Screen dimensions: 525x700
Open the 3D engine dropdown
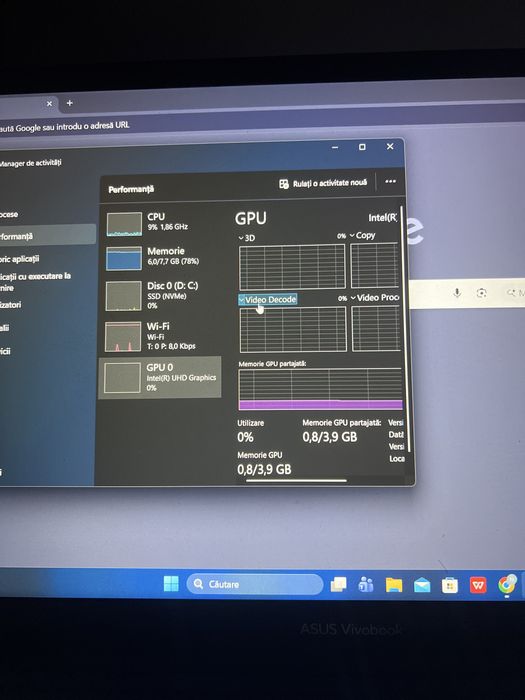tap(247, 238)
